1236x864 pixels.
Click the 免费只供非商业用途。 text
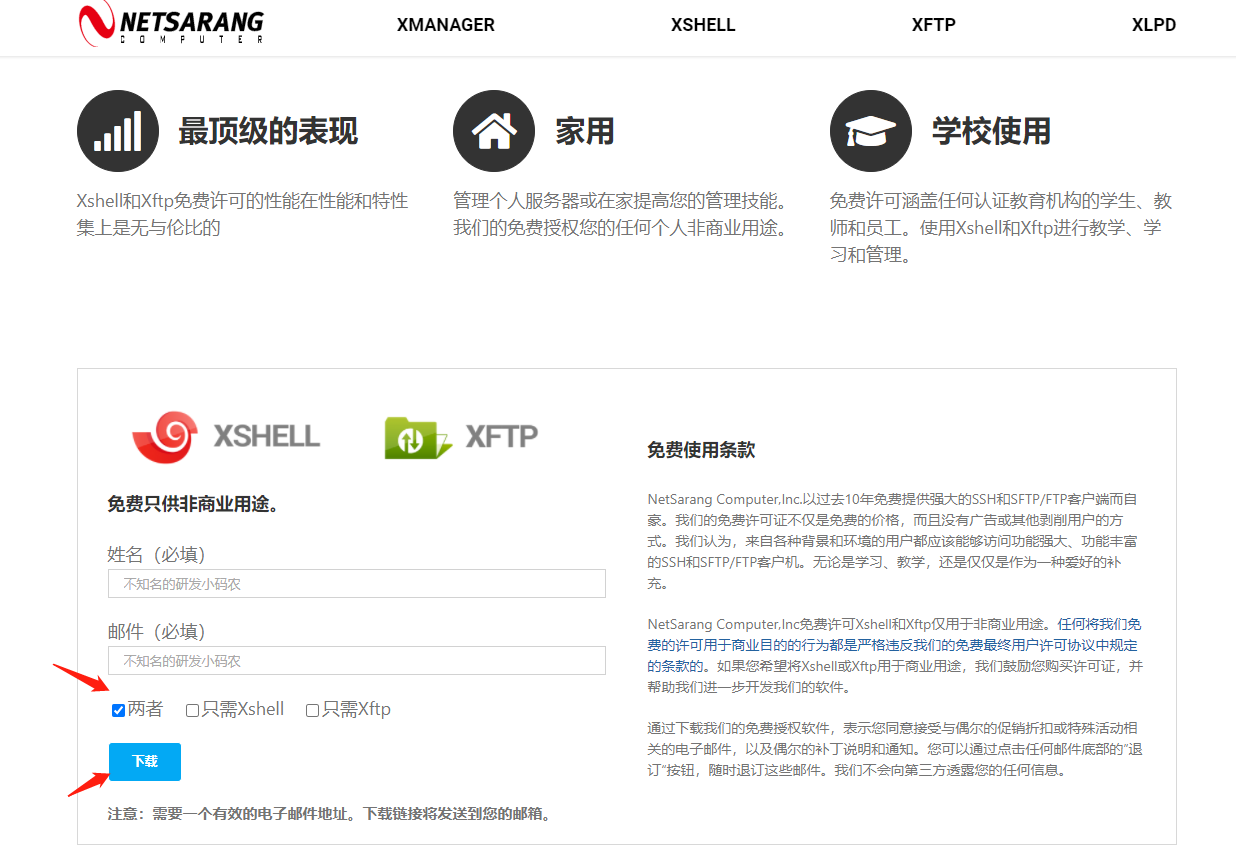click(x=193, y=504)
